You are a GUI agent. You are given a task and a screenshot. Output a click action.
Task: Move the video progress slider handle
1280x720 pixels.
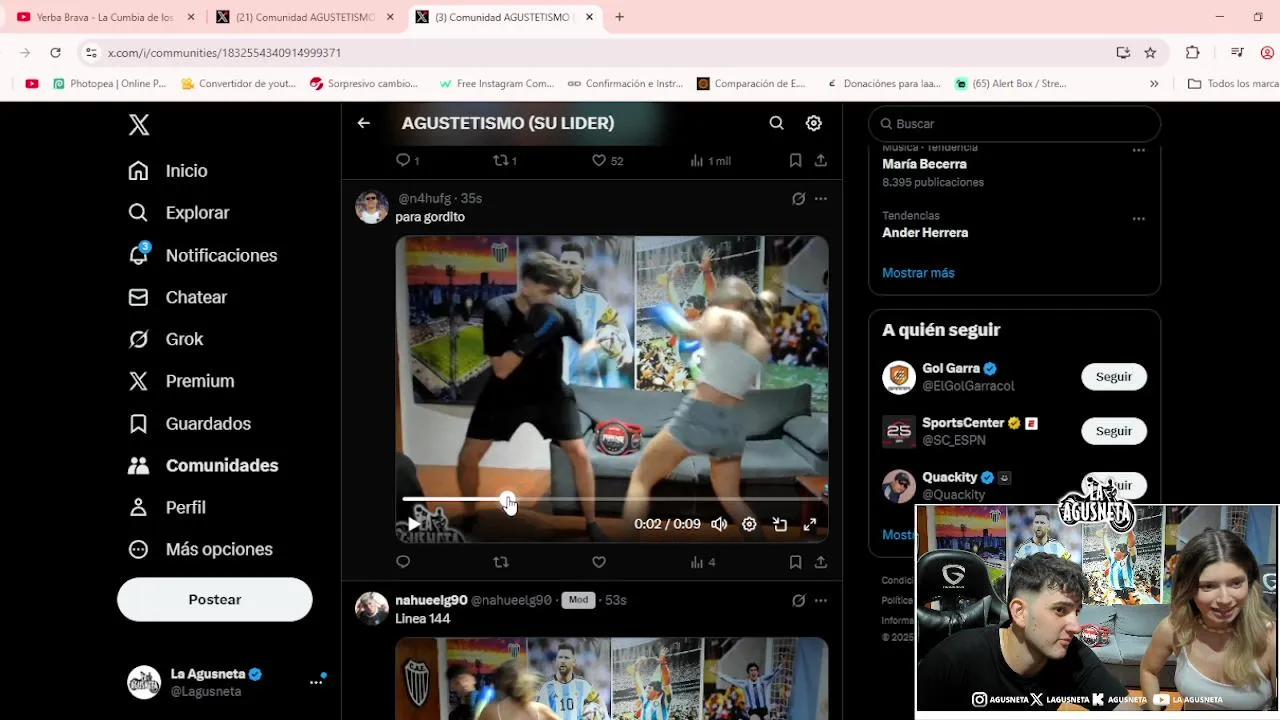[x=508, y=499]
